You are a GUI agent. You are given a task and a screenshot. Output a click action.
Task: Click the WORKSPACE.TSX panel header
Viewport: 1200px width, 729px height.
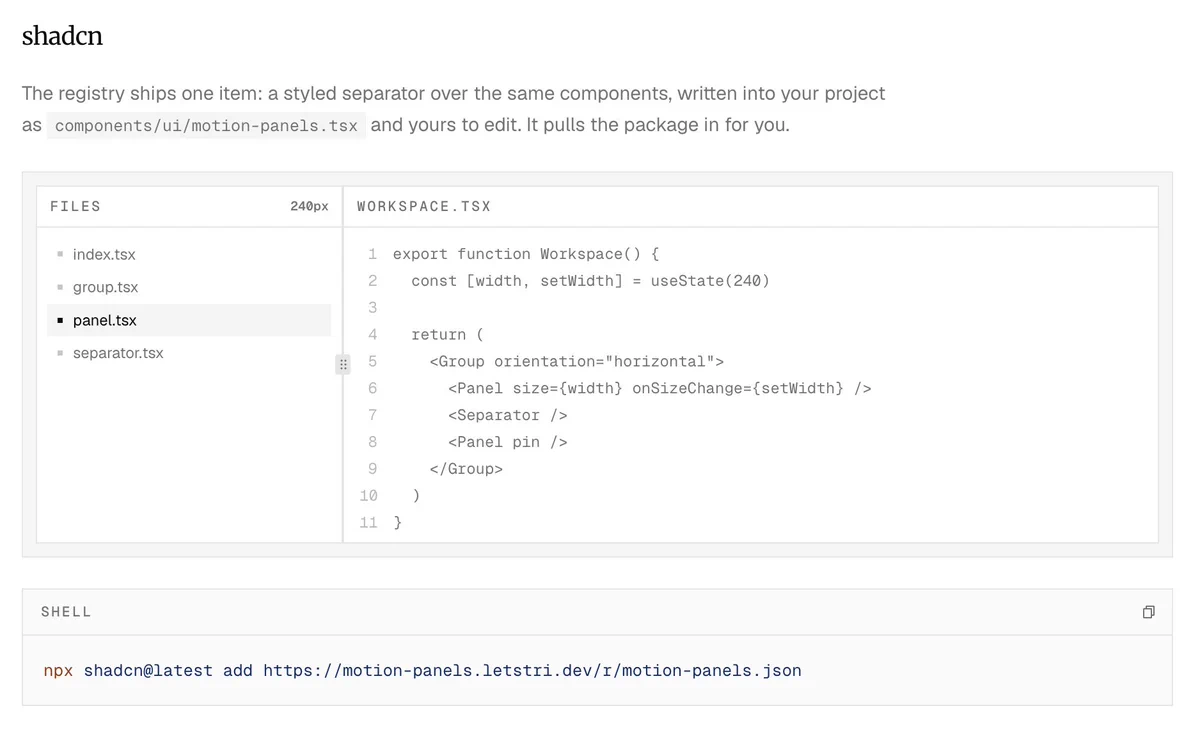pos(751,206)
